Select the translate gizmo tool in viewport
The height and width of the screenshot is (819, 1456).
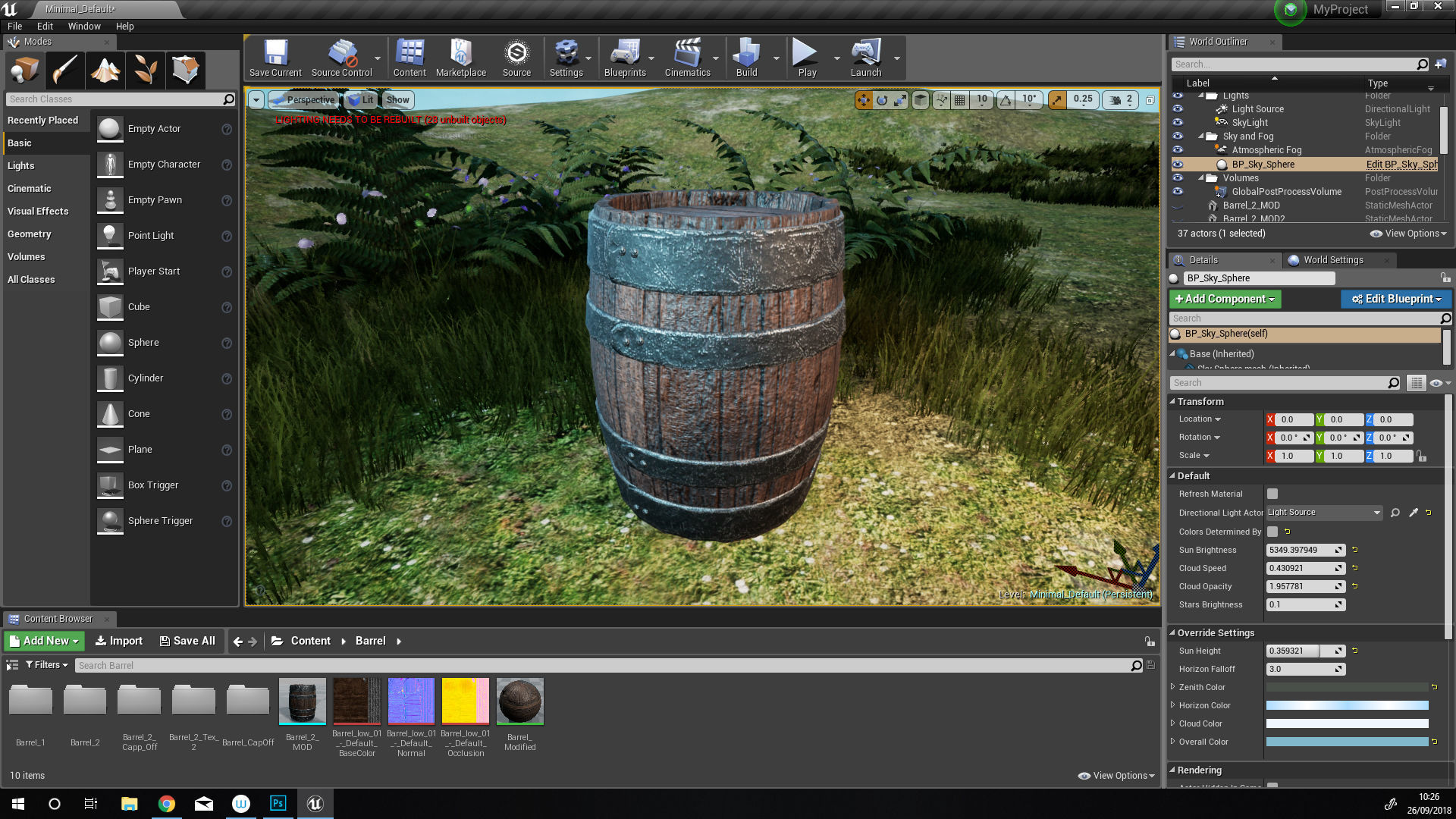click(864, 100)
